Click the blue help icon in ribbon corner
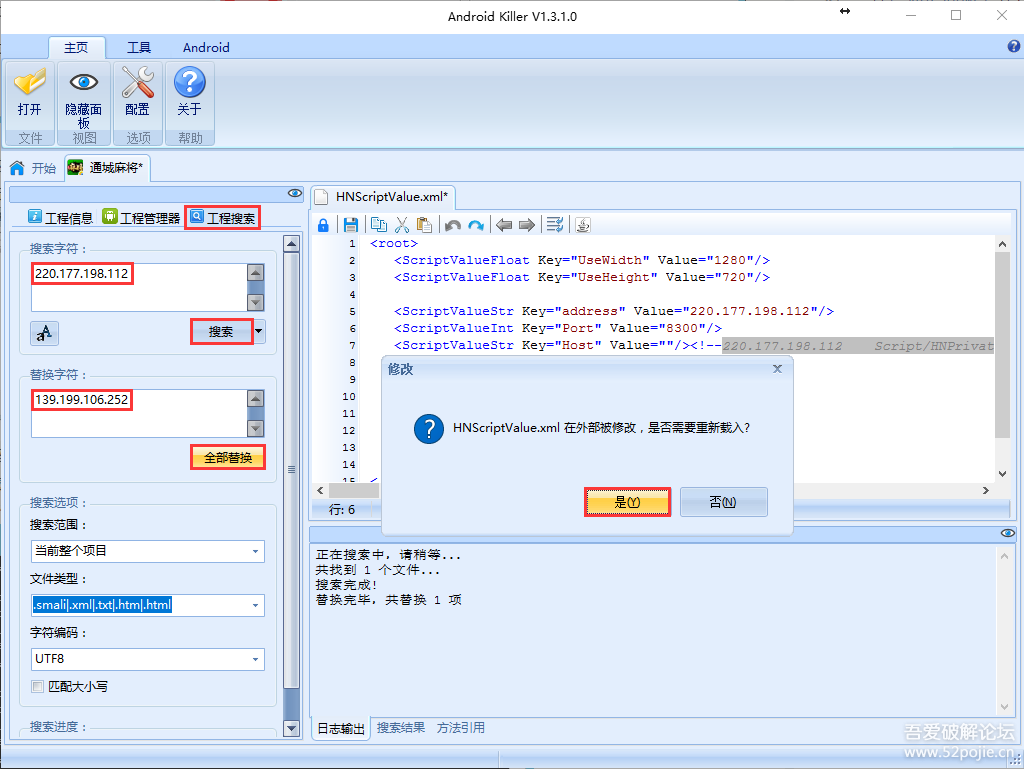 pyautogui.click(x=1014, y=46)
